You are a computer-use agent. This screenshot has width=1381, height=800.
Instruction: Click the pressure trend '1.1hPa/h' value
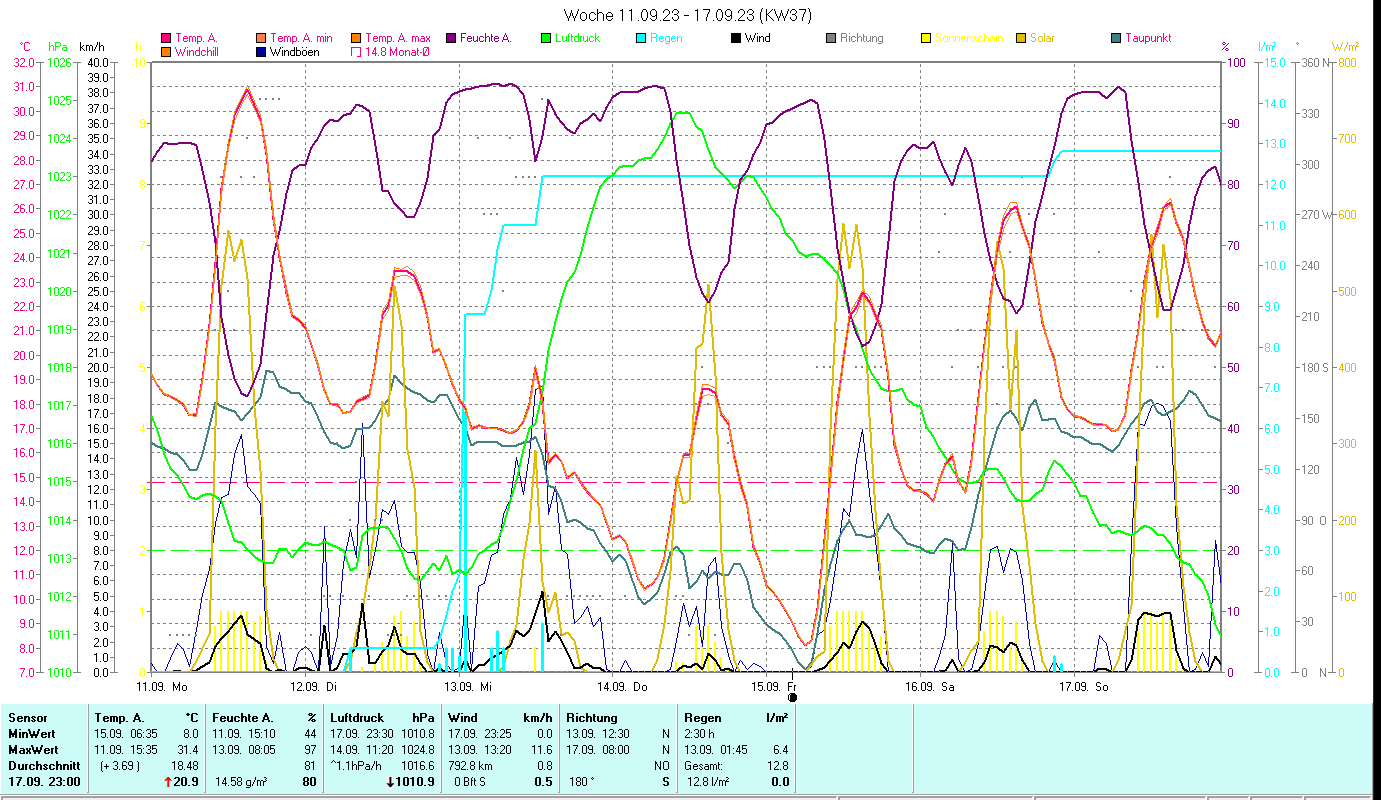click(x=358, y=765)
